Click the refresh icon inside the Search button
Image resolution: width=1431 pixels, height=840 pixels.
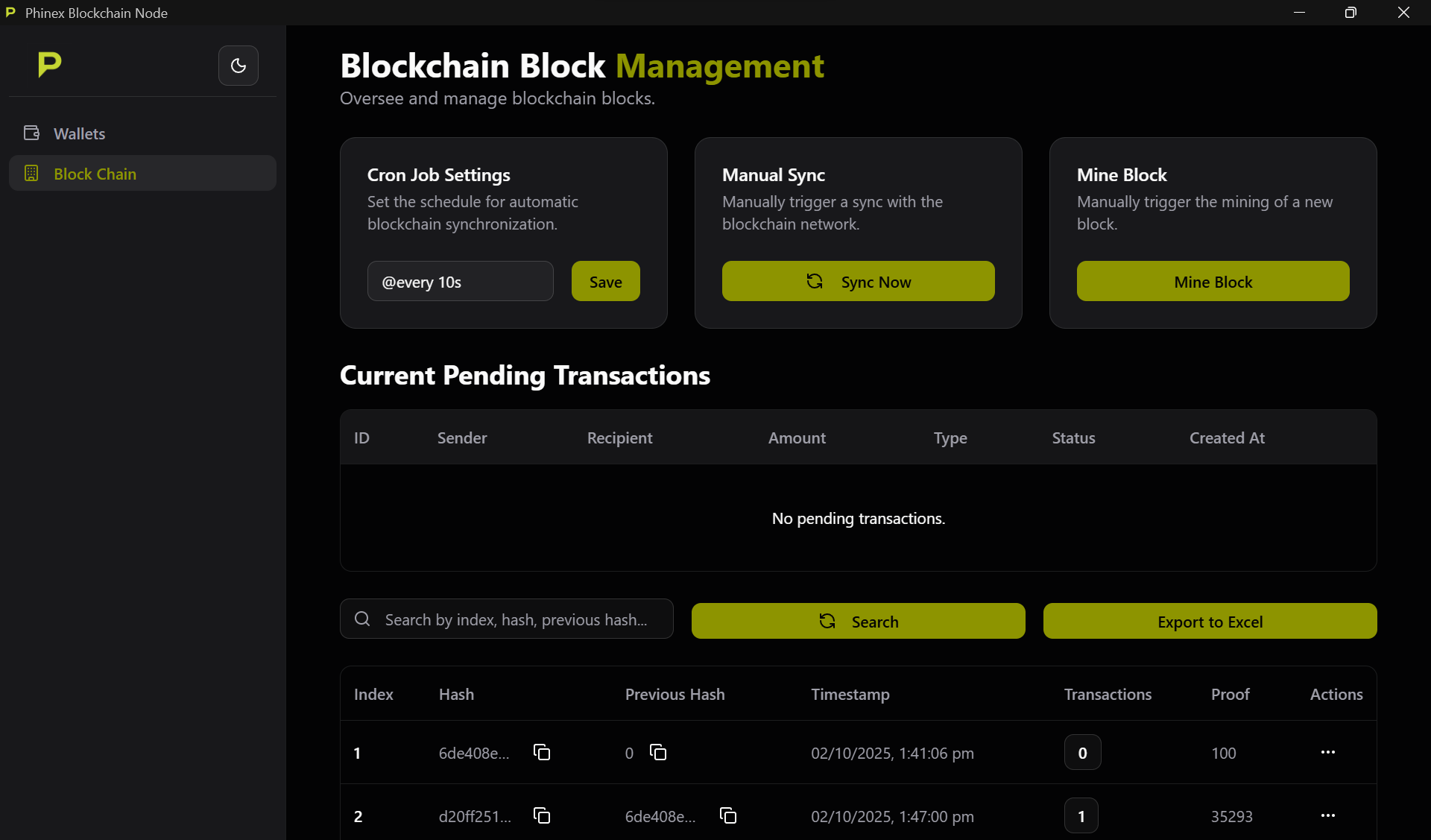(828, 620)
